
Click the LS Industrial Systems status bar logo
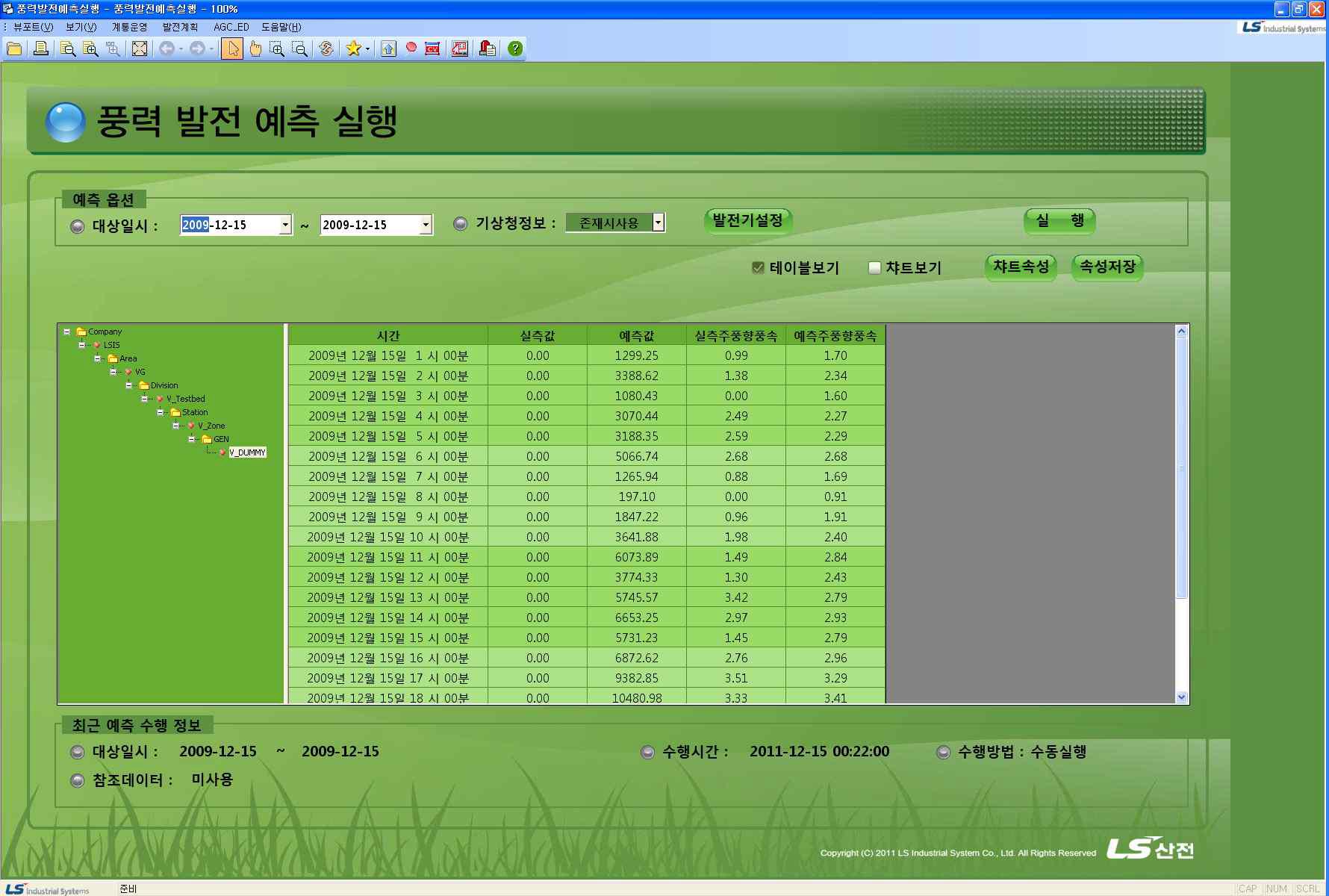tap(47, 889)
